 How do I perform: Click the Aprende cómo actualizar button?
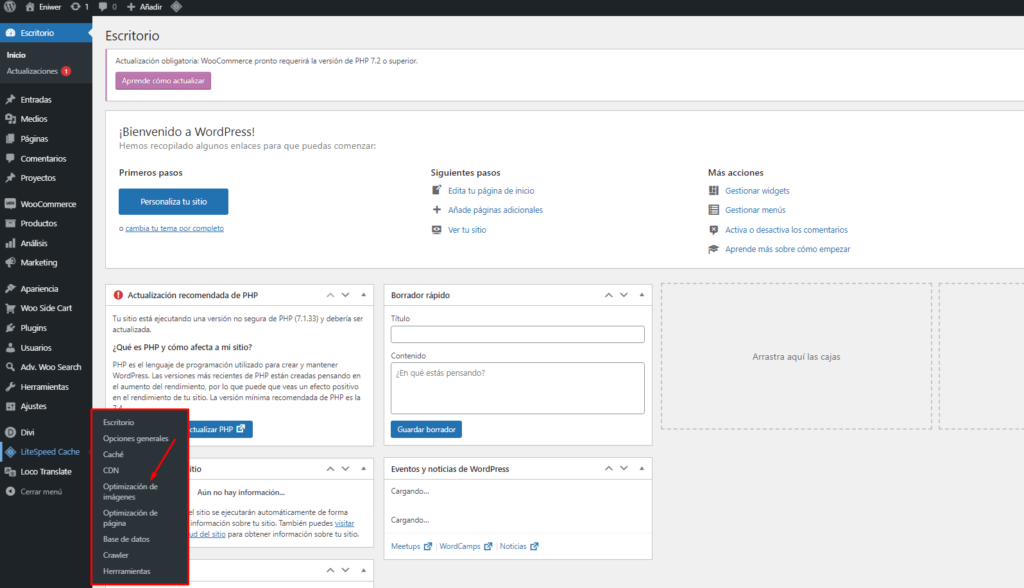(x=163, y=81)
